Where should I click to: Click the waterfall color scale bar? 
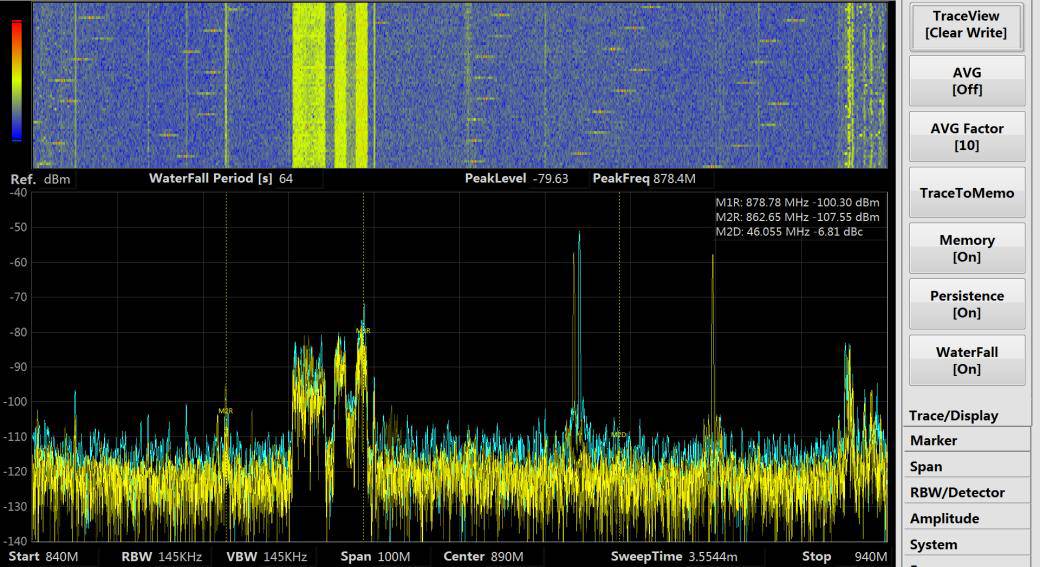click(16, 80)
